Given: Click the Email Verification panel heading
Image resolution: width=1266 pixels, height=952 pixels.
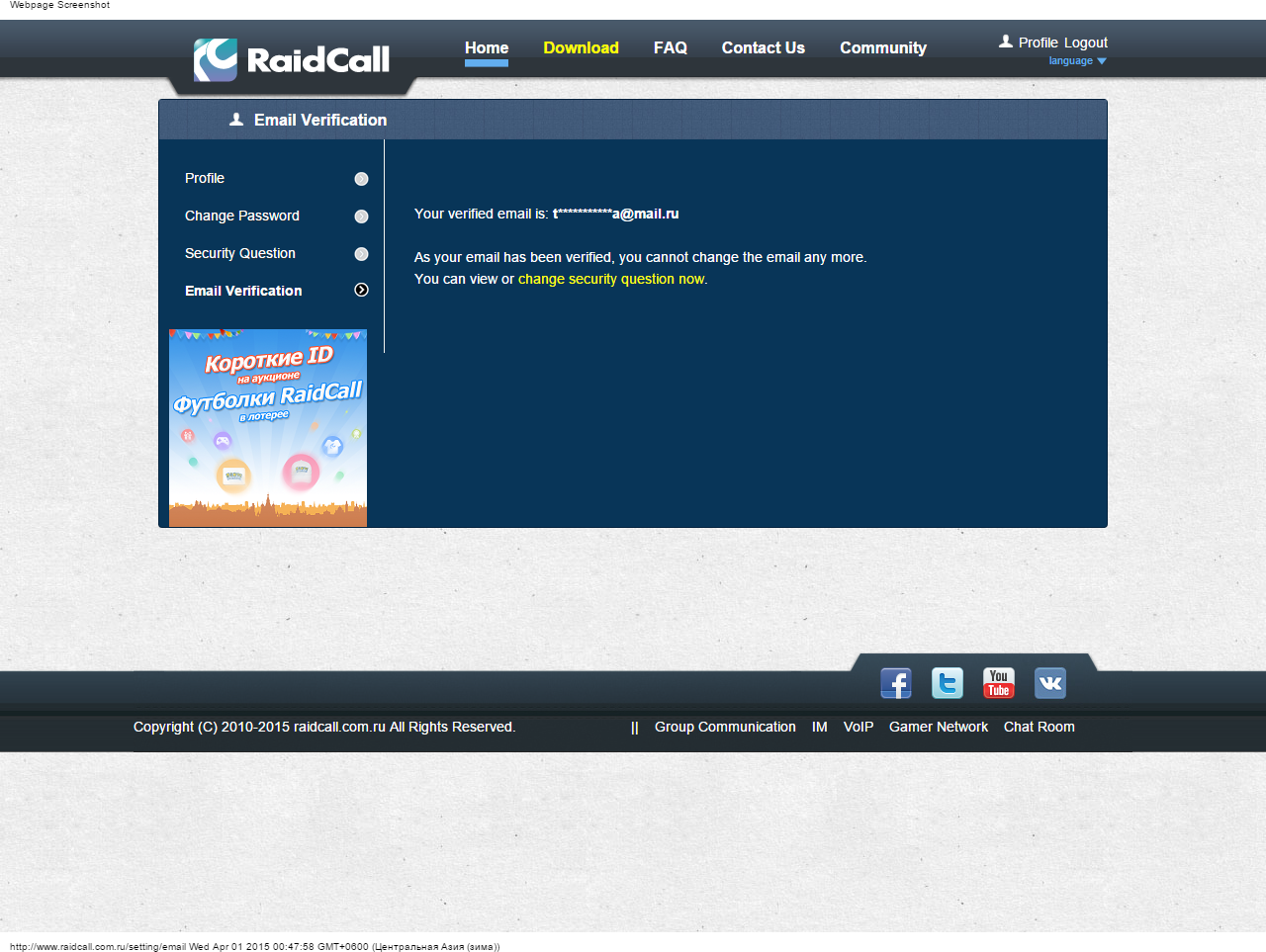Looking at the screenshot, I should 320,120.
